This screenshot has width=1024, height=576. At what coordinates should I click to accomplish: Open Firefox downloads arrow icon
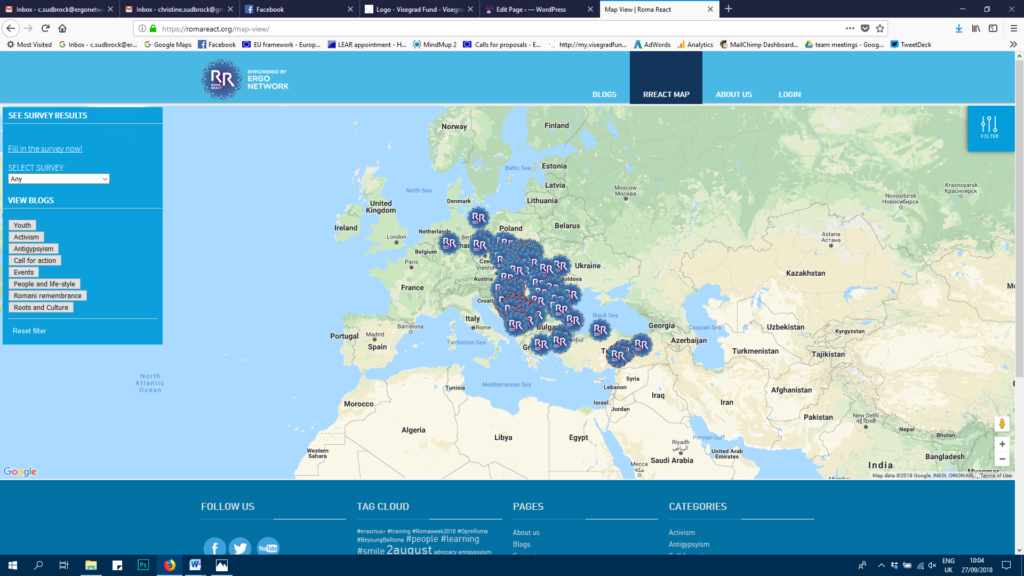click(x=959, y=28)
